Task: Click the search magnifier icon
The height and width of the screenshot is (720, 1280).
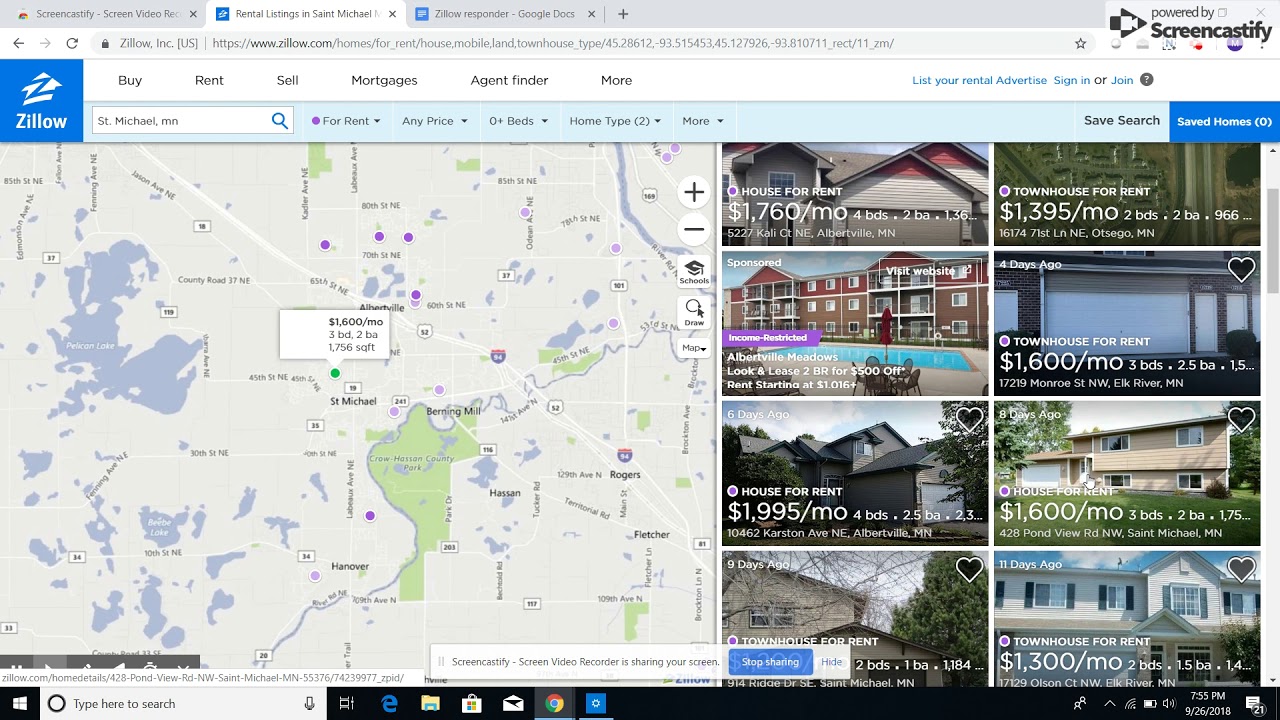Action: 280,121
